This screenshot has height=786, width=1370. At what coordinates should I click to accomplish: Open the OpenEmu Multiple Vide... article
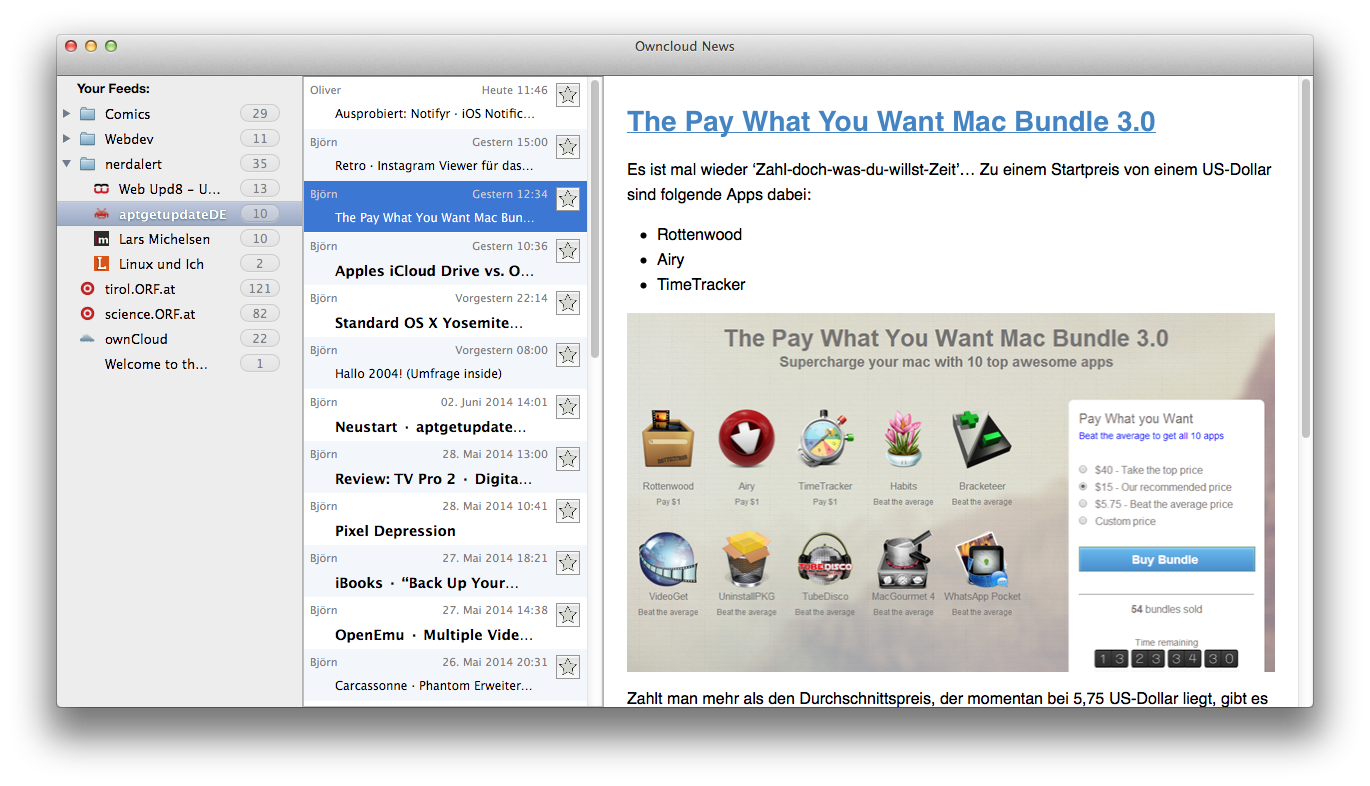[x=445, y=623]
